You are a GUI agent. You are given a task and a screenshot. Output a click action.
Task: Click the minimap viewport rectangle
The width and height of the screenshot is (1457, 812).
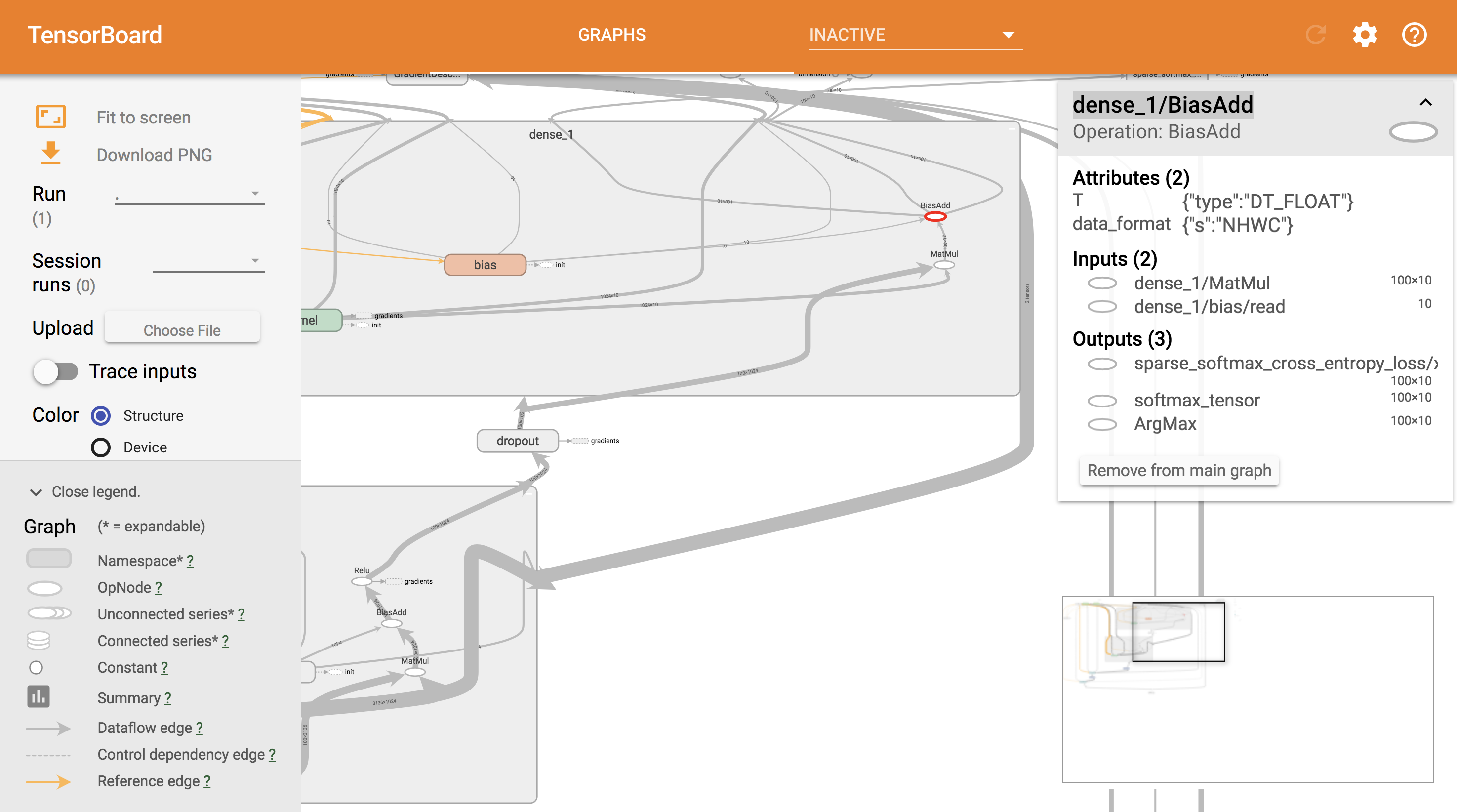point(1179,631)
